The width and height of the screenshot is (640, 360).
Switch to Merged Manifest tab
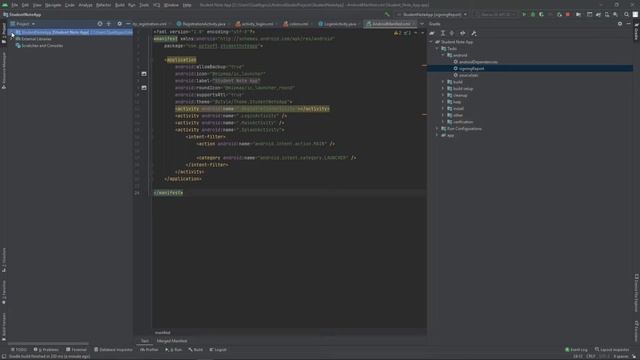point(172,341)
